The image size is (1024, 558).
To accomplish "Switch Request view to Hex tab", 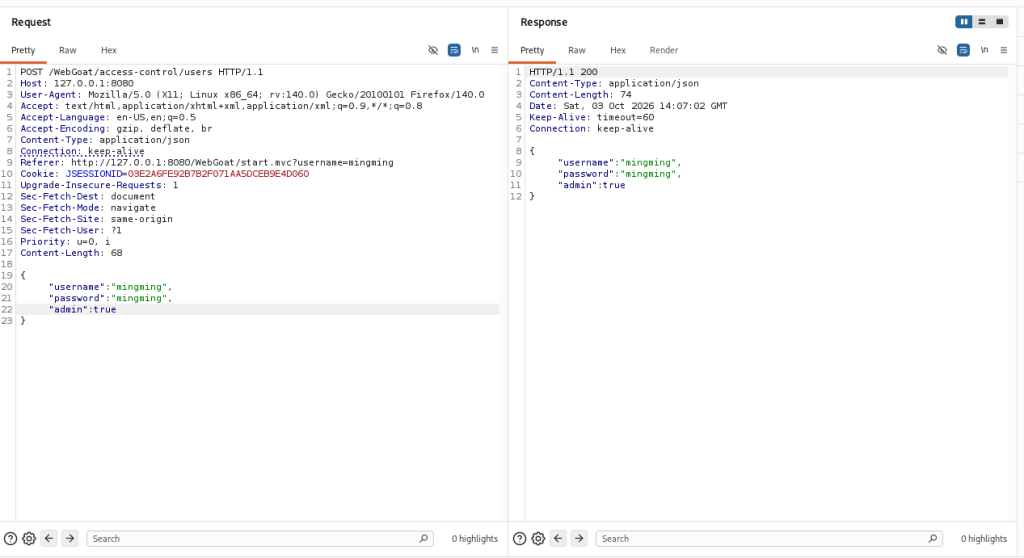I will tap(108, 50).
